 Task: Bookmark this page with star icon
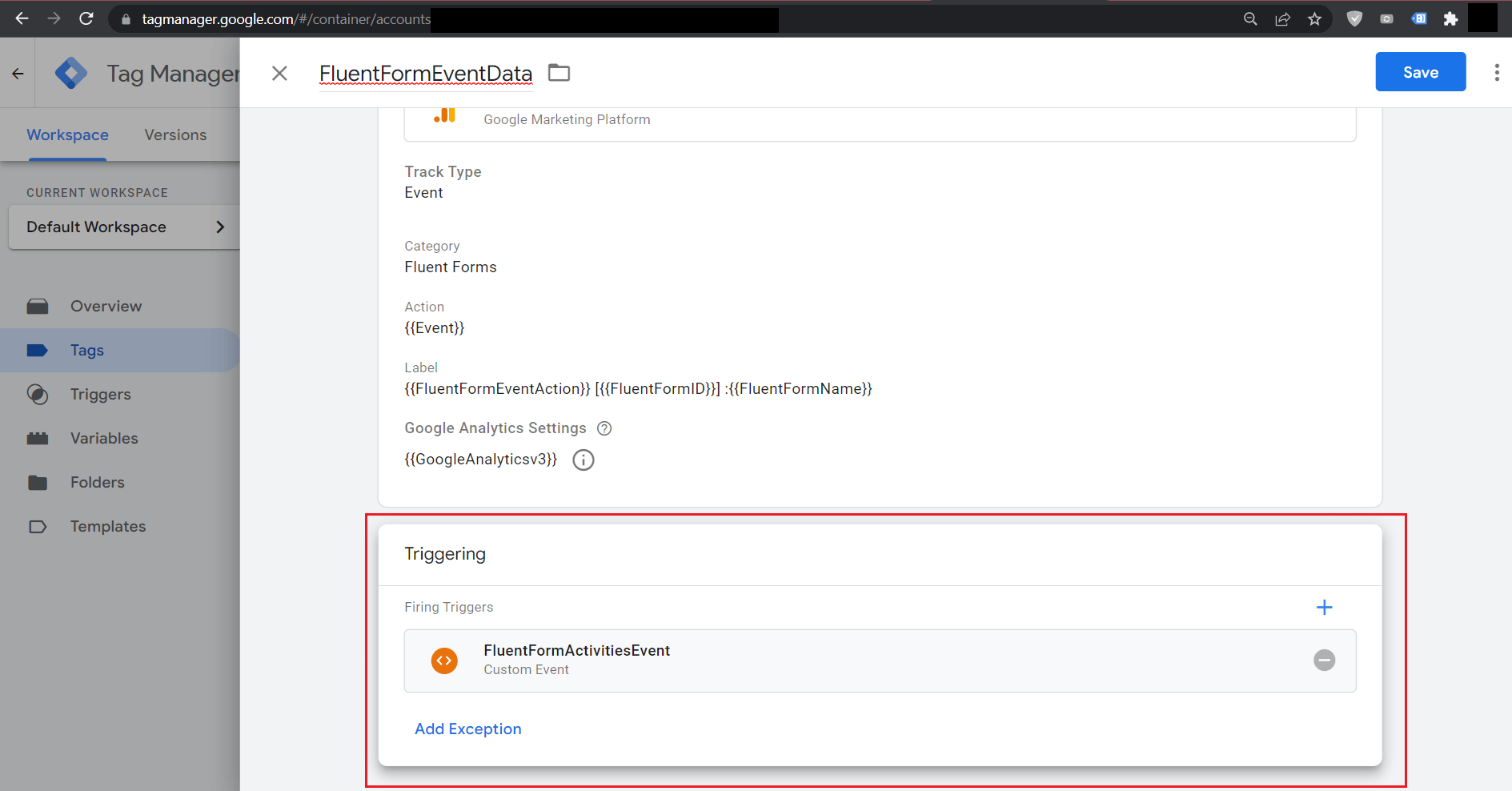(x=1314, y=19)
